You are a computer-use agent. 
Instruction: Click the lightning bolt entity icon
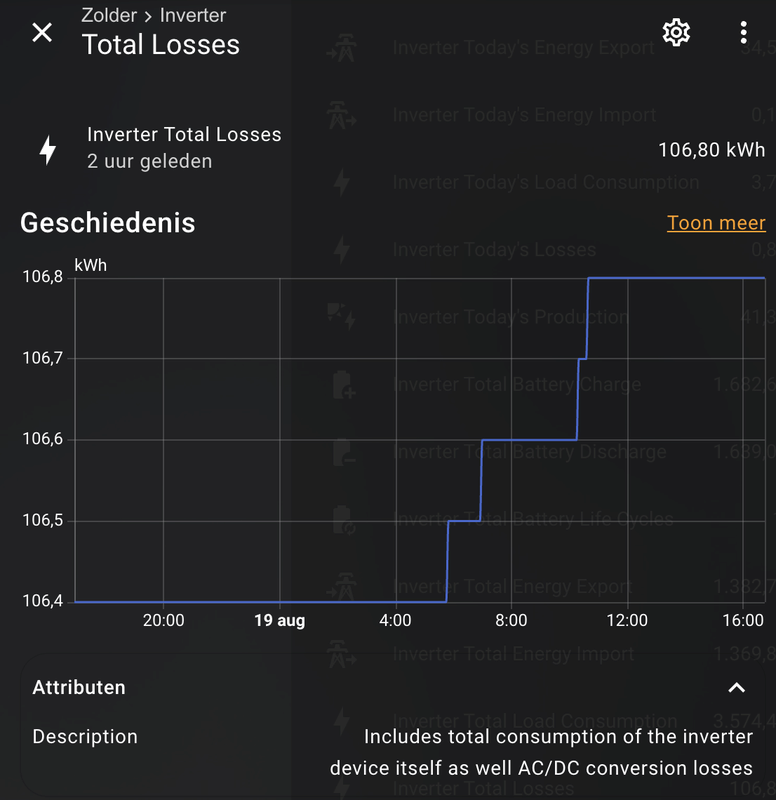47,149
